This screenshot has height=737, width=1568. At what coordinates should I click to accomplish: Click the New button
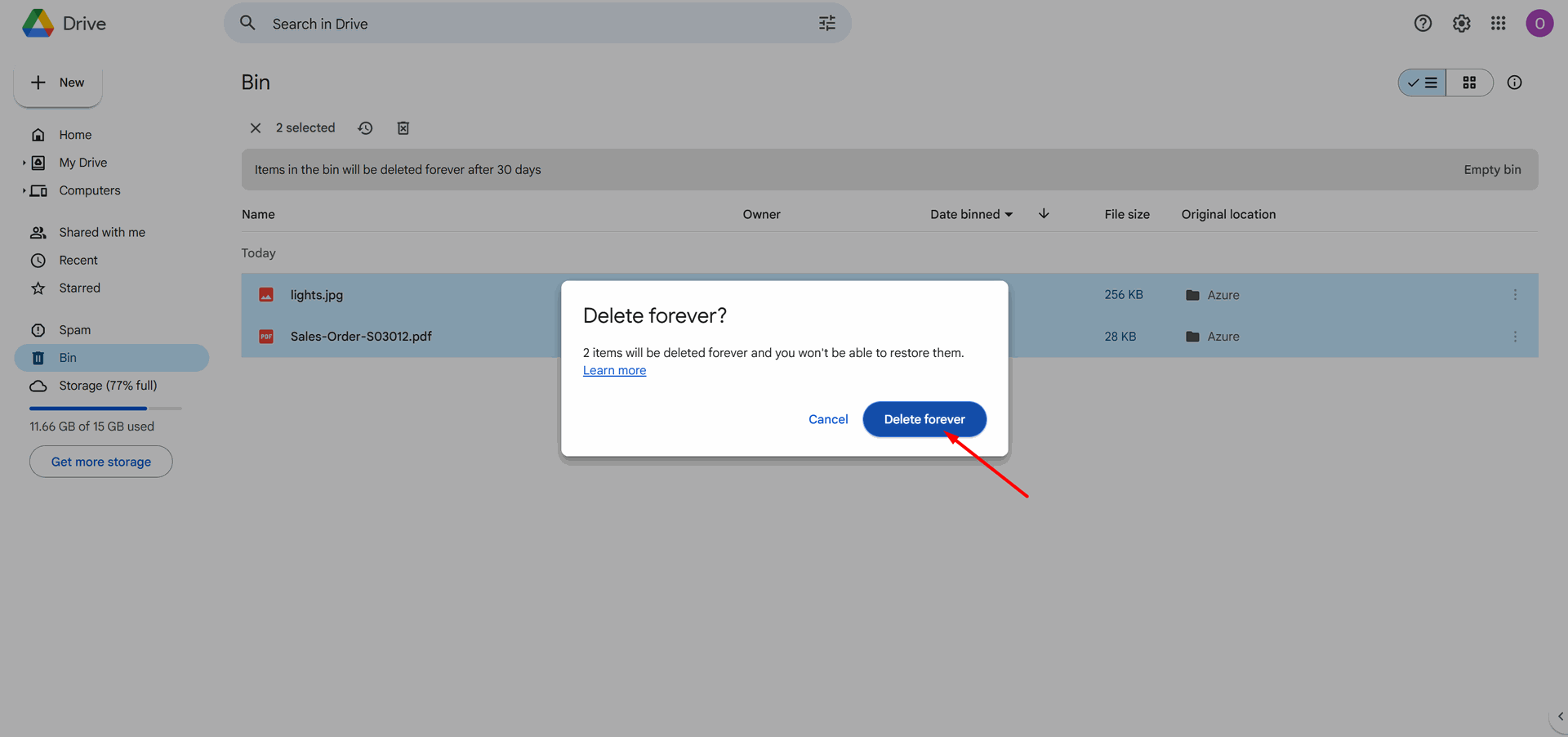click(58, 83)
